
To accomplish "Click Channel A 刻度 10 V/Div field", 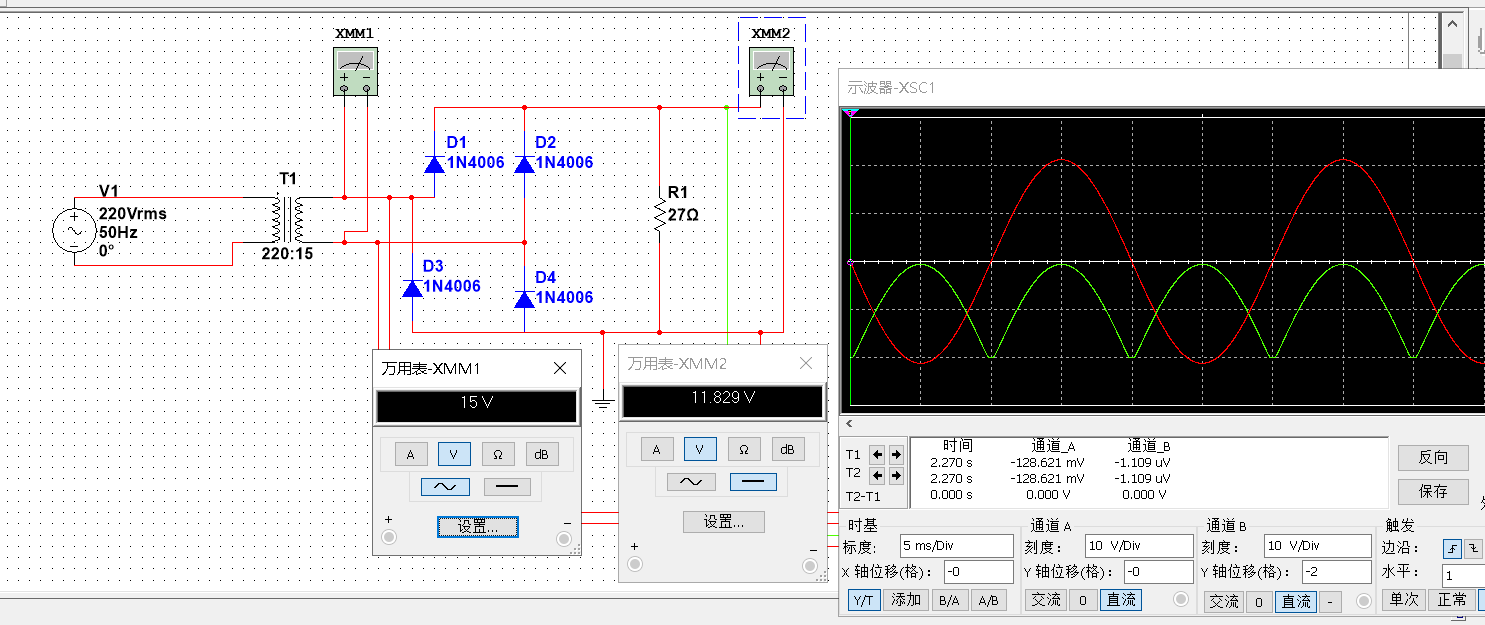I will click(x=1138, y=546).
